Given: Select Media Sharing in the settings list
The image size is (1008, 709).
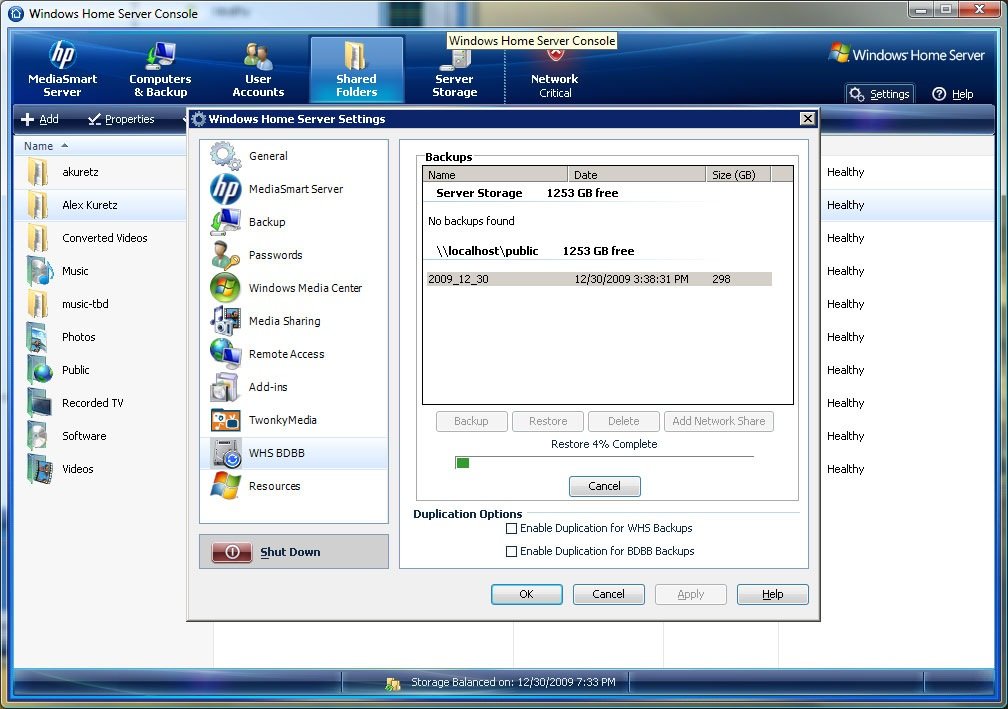Looking at the screenshot, I should [x=294, y=321].
